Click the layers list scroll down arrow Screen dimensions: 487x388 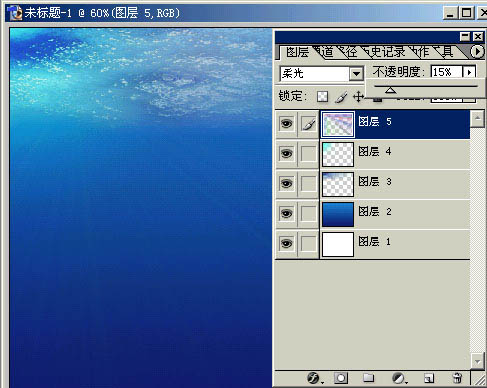point(477,361)
